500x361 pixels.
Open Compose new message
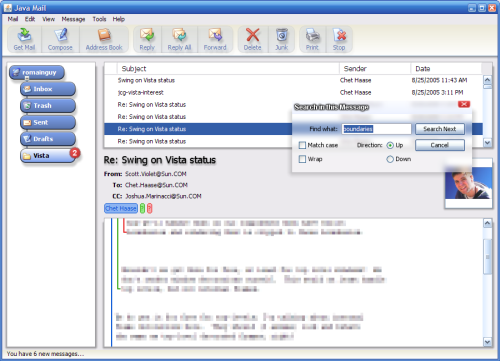[x=60, y=39]
